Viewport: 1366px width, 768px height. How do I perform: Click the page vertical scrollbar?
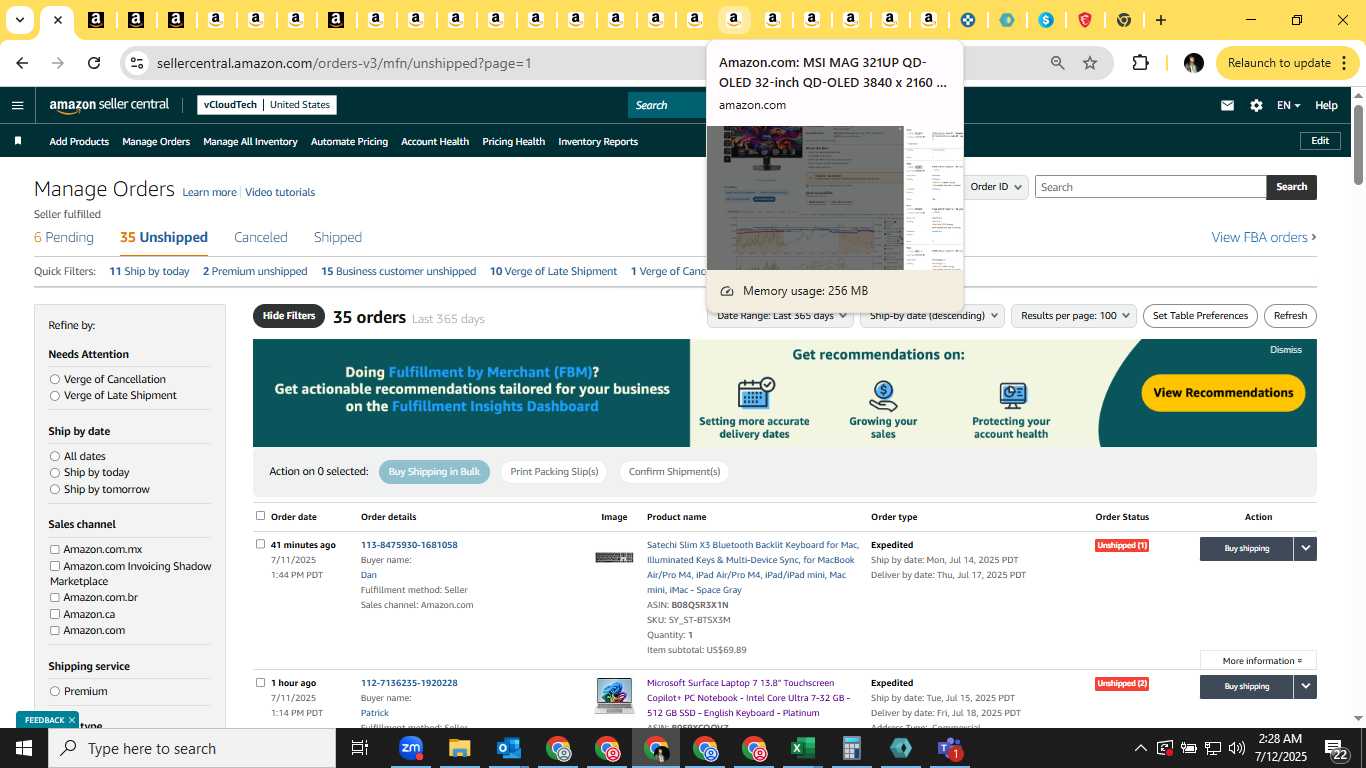1358,145
